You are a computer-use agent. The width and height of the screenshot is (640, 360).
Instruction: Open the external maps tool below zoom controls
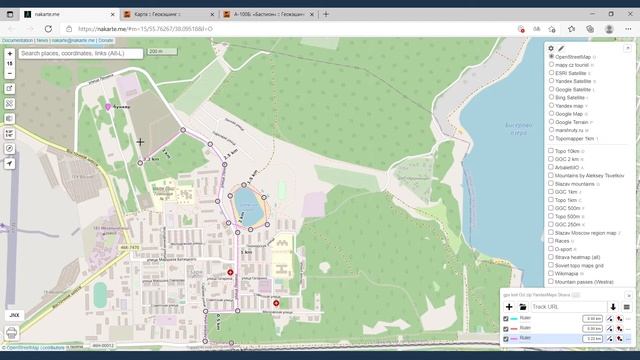point(10,89)
